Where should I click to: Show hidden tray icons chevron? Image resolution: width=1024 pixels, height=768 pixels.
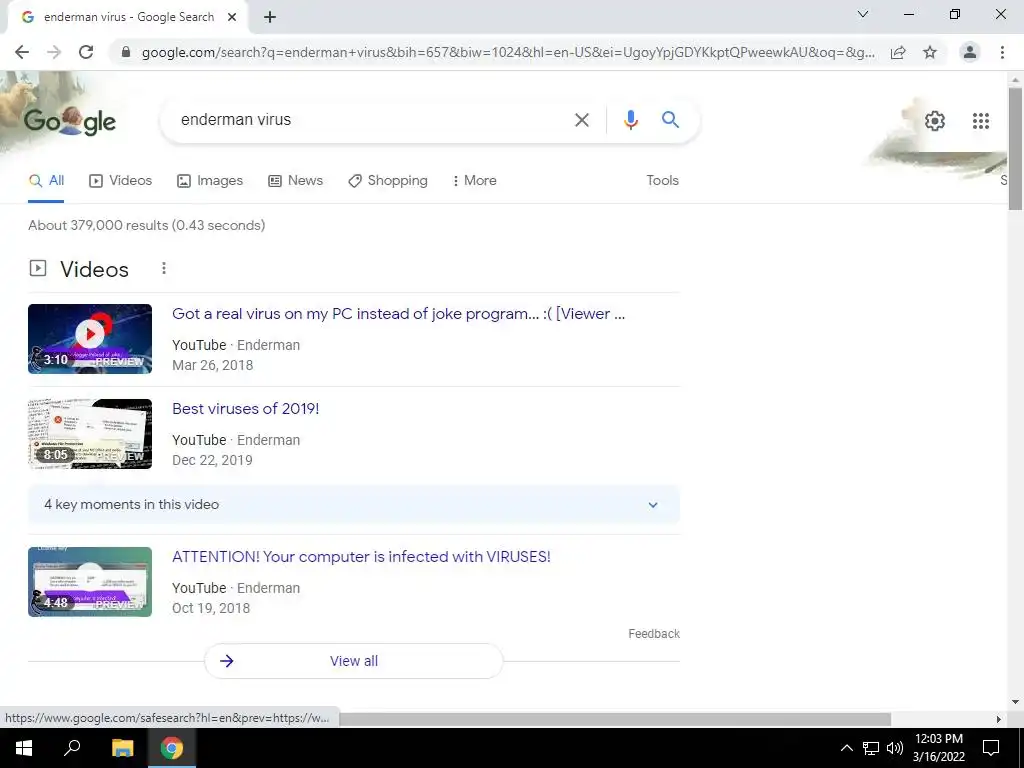[x=846, y=748]
